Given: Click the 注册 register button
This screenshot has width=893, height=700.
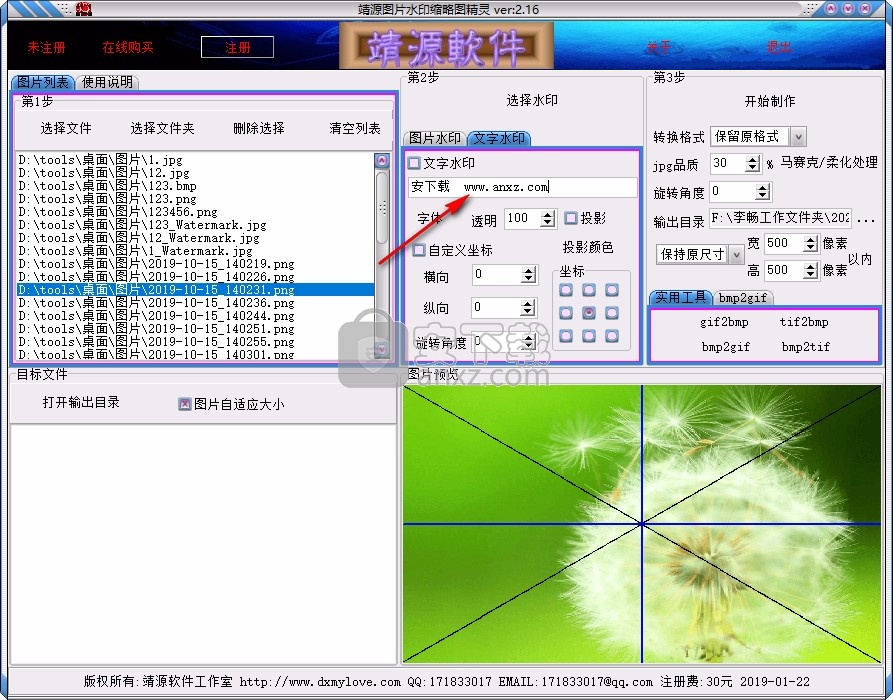Looking at the screenshot, I should tap(237, 47).
